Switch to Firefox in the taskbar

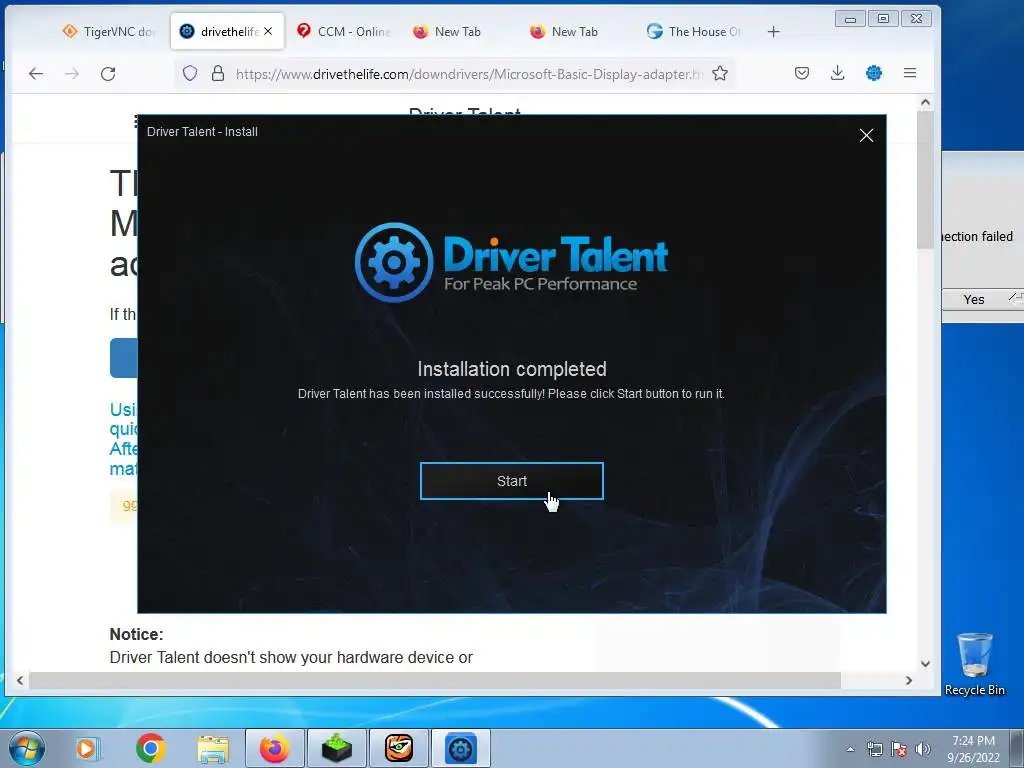coord(275,748)
